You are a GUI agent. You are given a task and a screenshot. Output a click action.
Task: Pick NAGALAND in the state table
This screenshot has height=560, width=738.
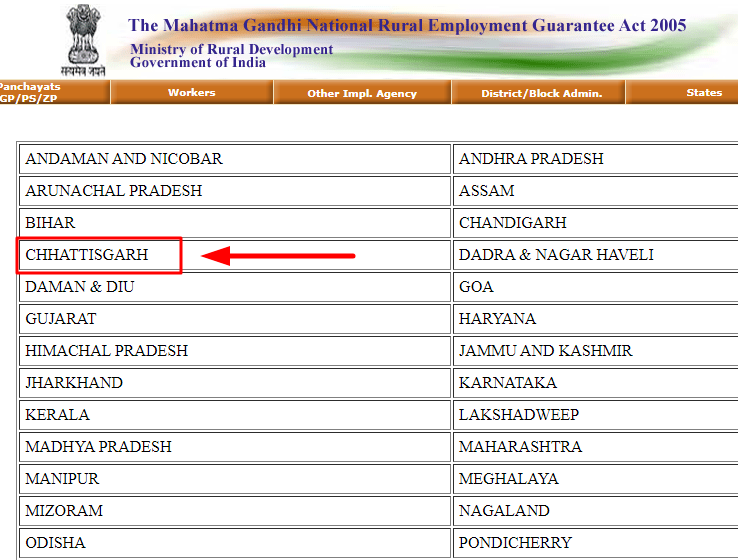pos(504,511)
